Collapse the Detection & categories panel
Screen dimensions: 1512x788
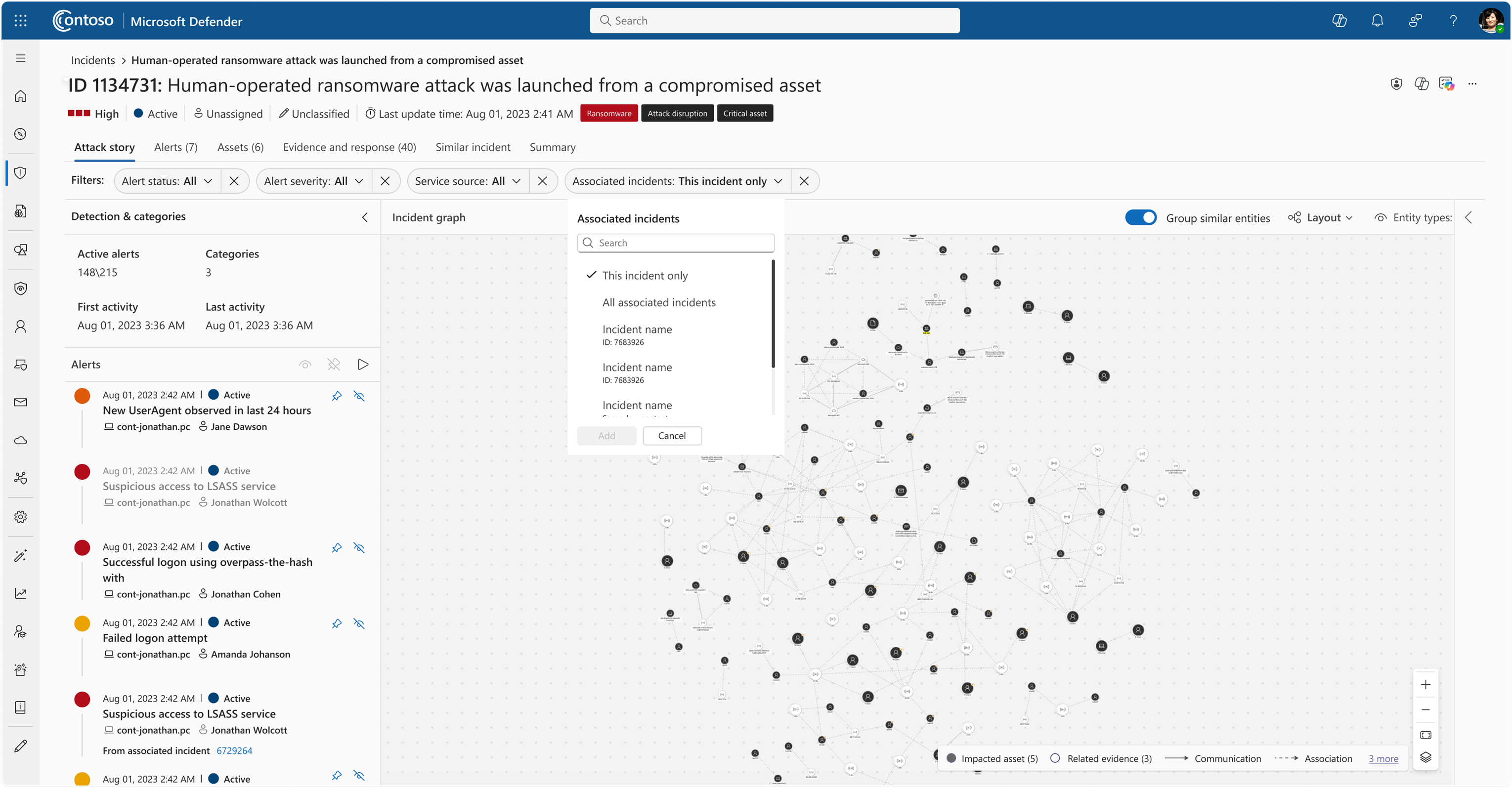point(364,217)
